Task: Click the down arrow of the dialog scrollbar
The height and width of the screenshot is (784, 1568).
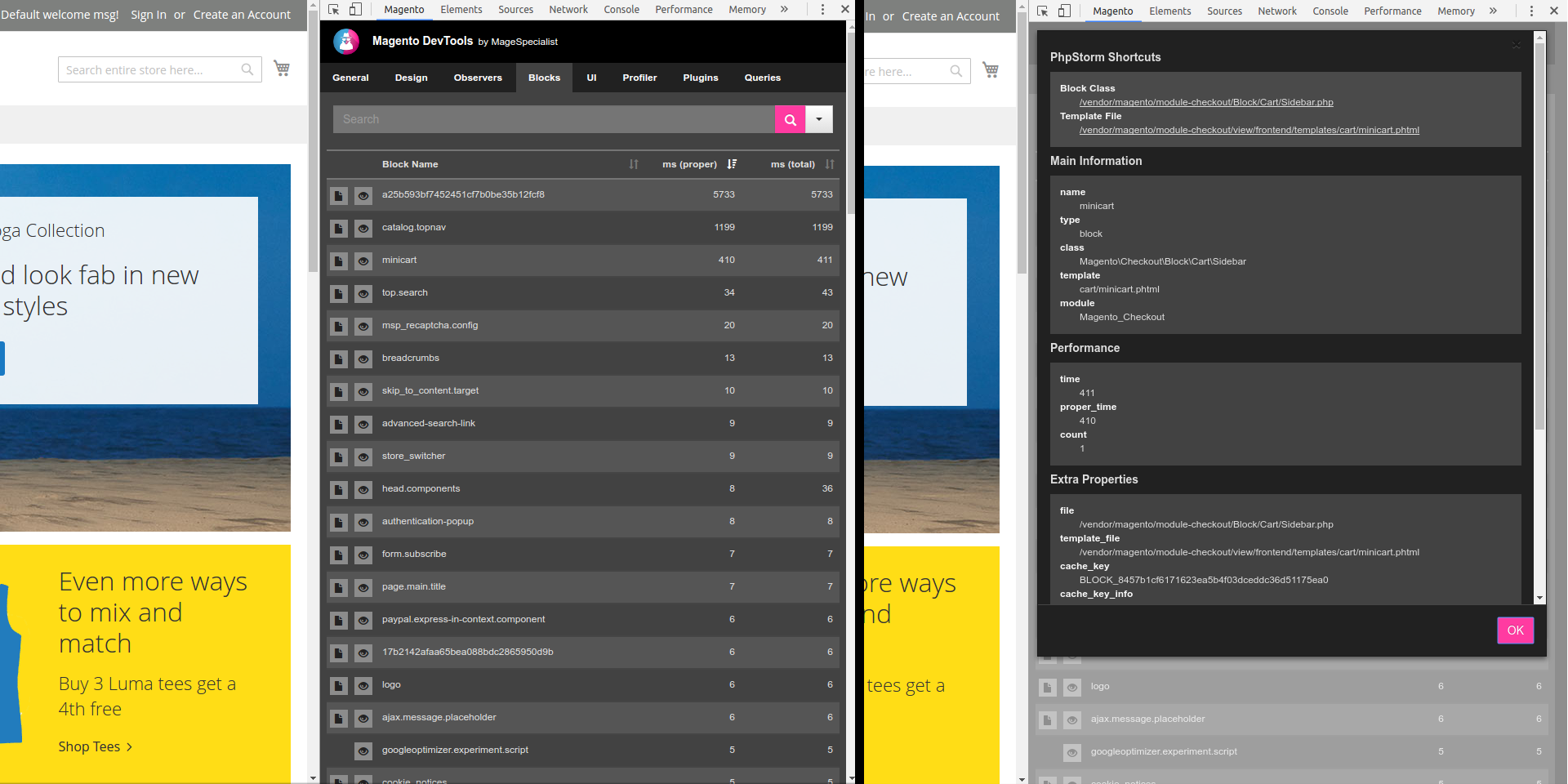Action: (1539, 598)
